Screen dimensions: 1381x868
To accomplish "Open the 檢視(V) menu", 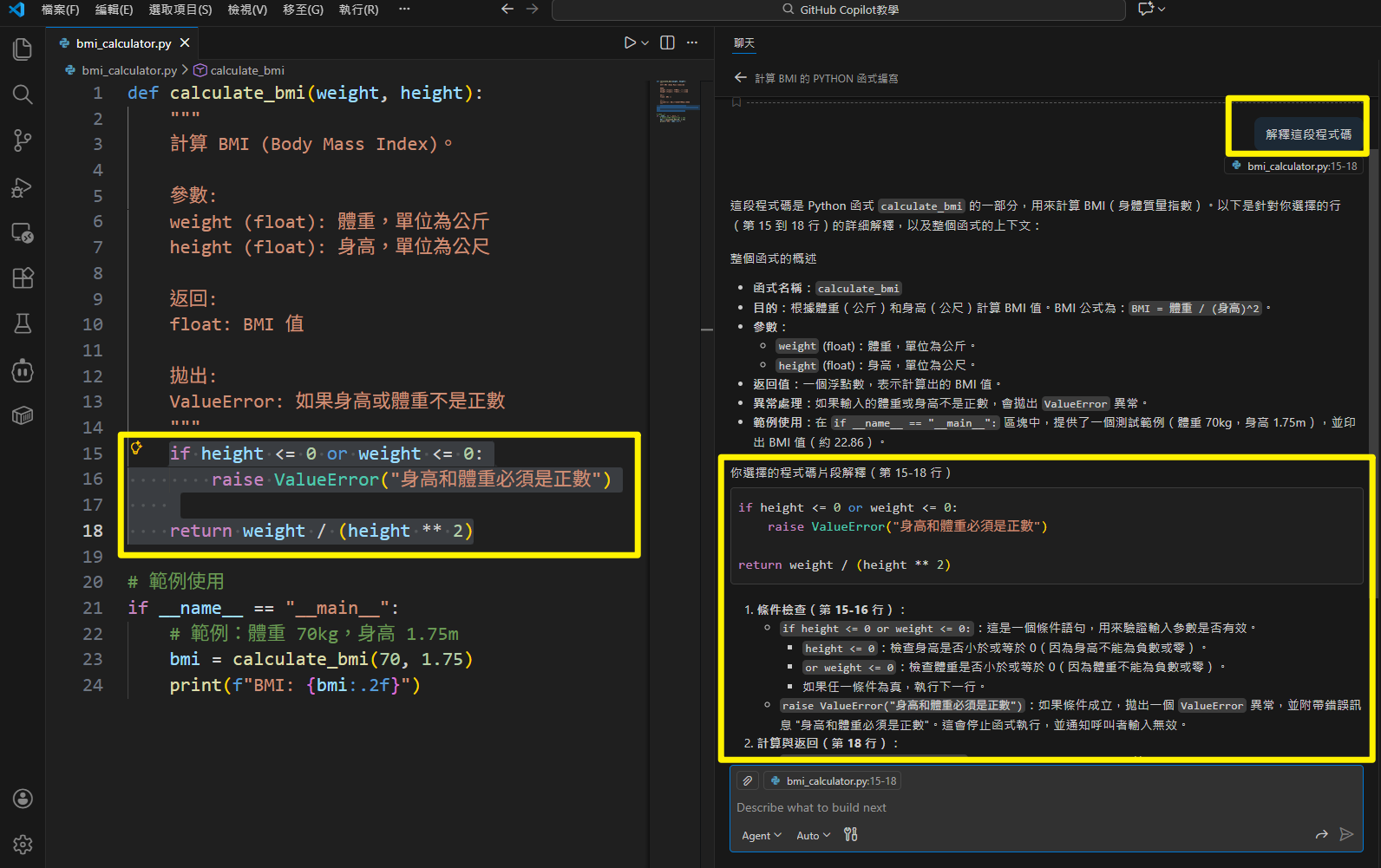I will coord(247,10).
